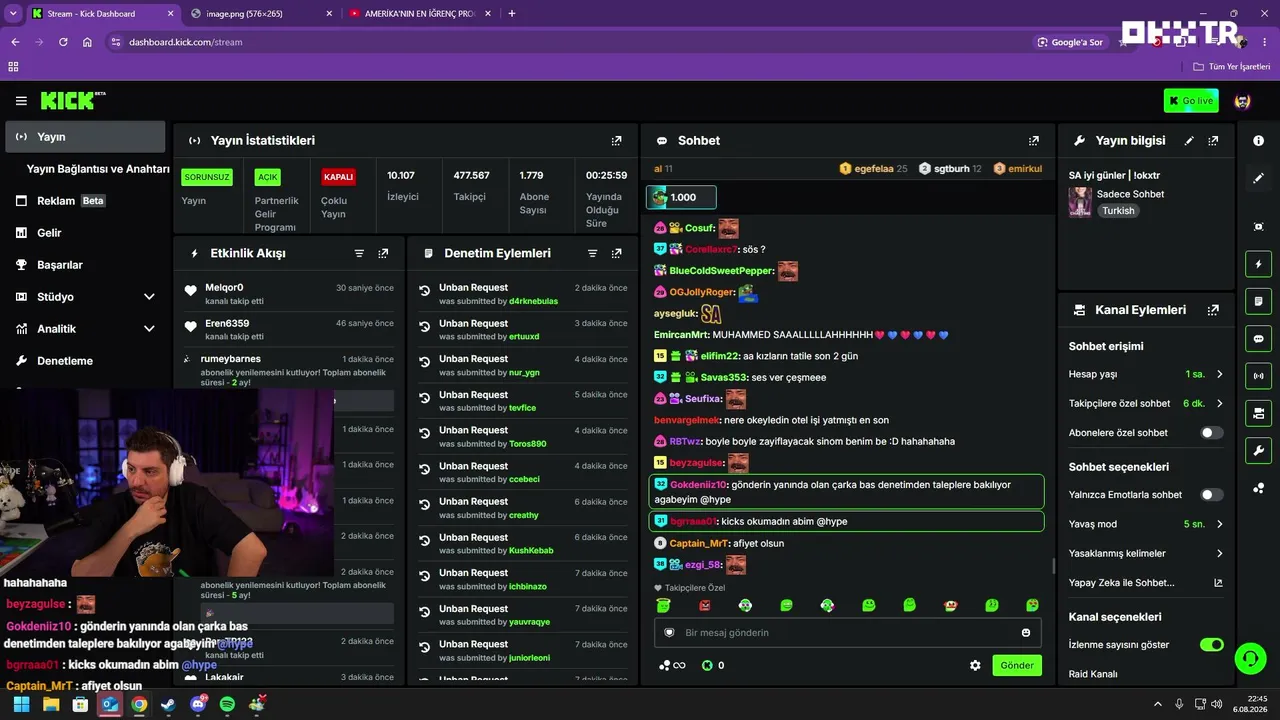Open Tüm Yer İşaretleri bookmarks folder
The width and height of the screenshot is (1280, 720).
pyautogui.click(x=1232, y=67)
